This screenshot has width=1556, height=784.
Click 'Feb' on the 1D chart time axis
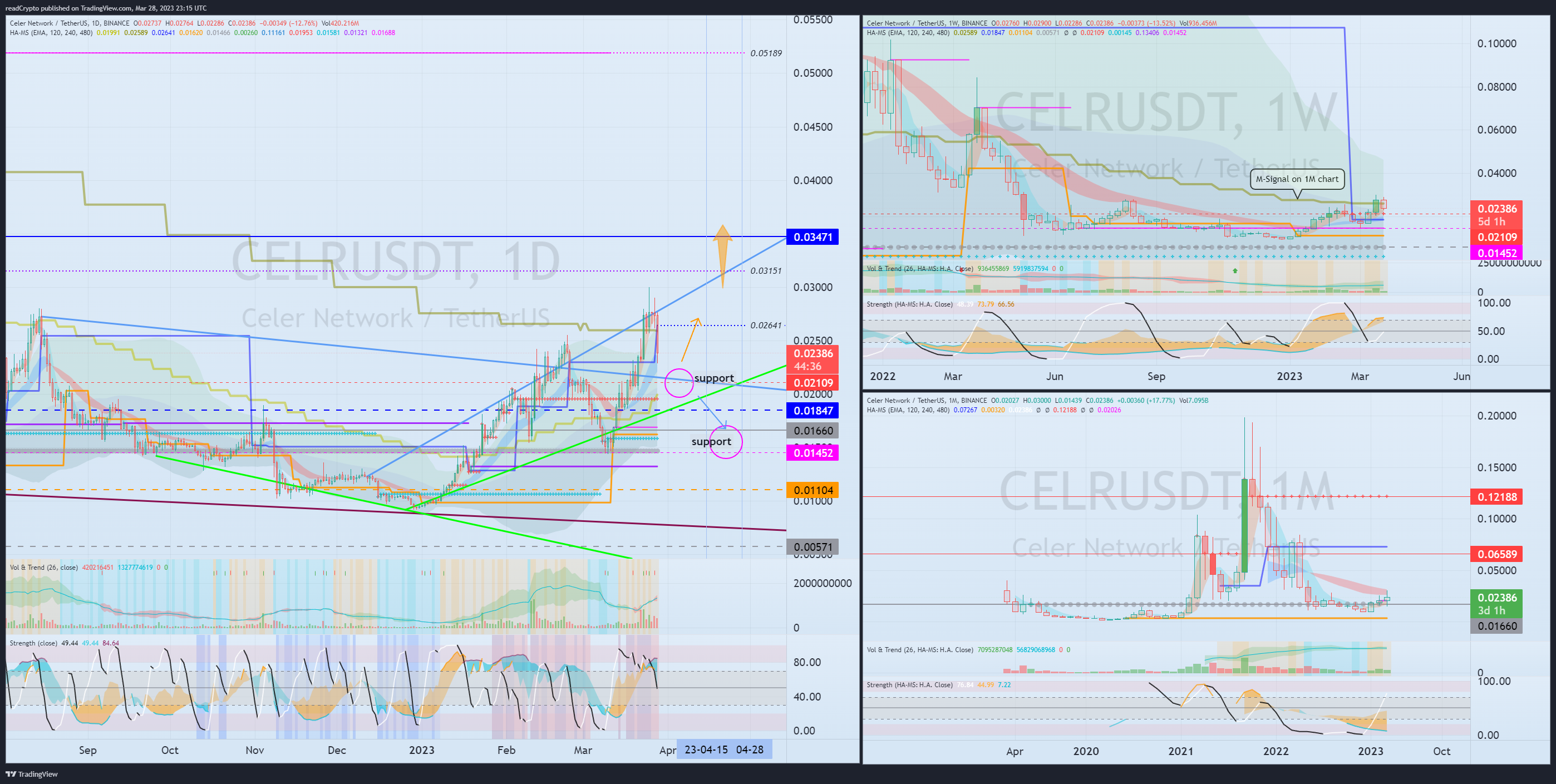(506, 750)
